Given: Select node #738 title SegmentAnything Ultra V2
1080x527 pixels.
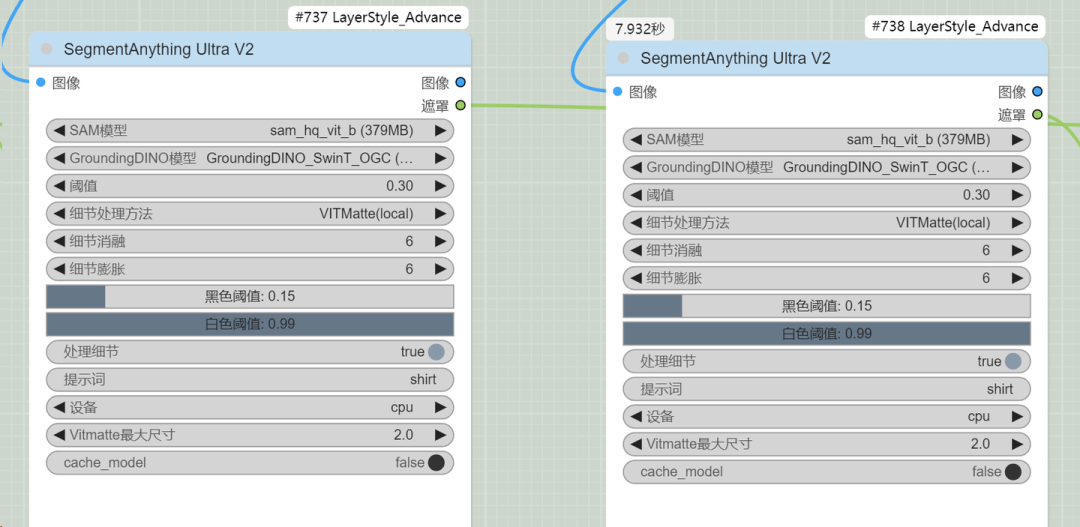Looking at the screenshot, I should point(736,58).
